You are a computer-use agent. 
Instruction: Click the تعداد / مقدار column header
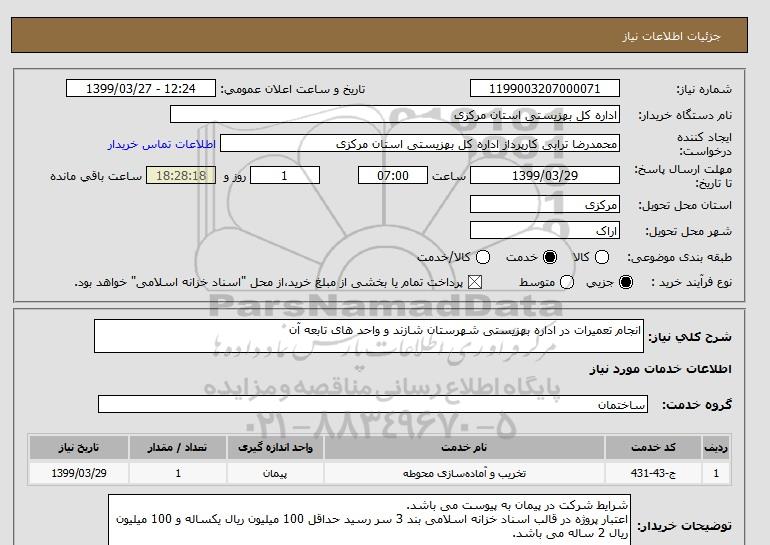click(x=178, y=447)
